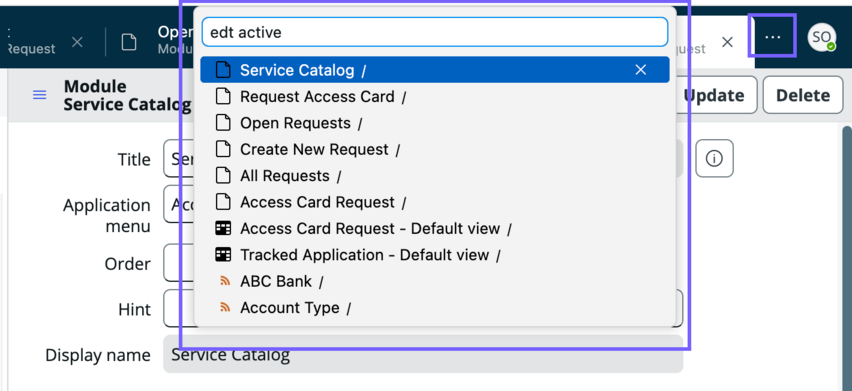Open the SO user avatar menu
Screen dimensions: 852x391
point(821,37)
